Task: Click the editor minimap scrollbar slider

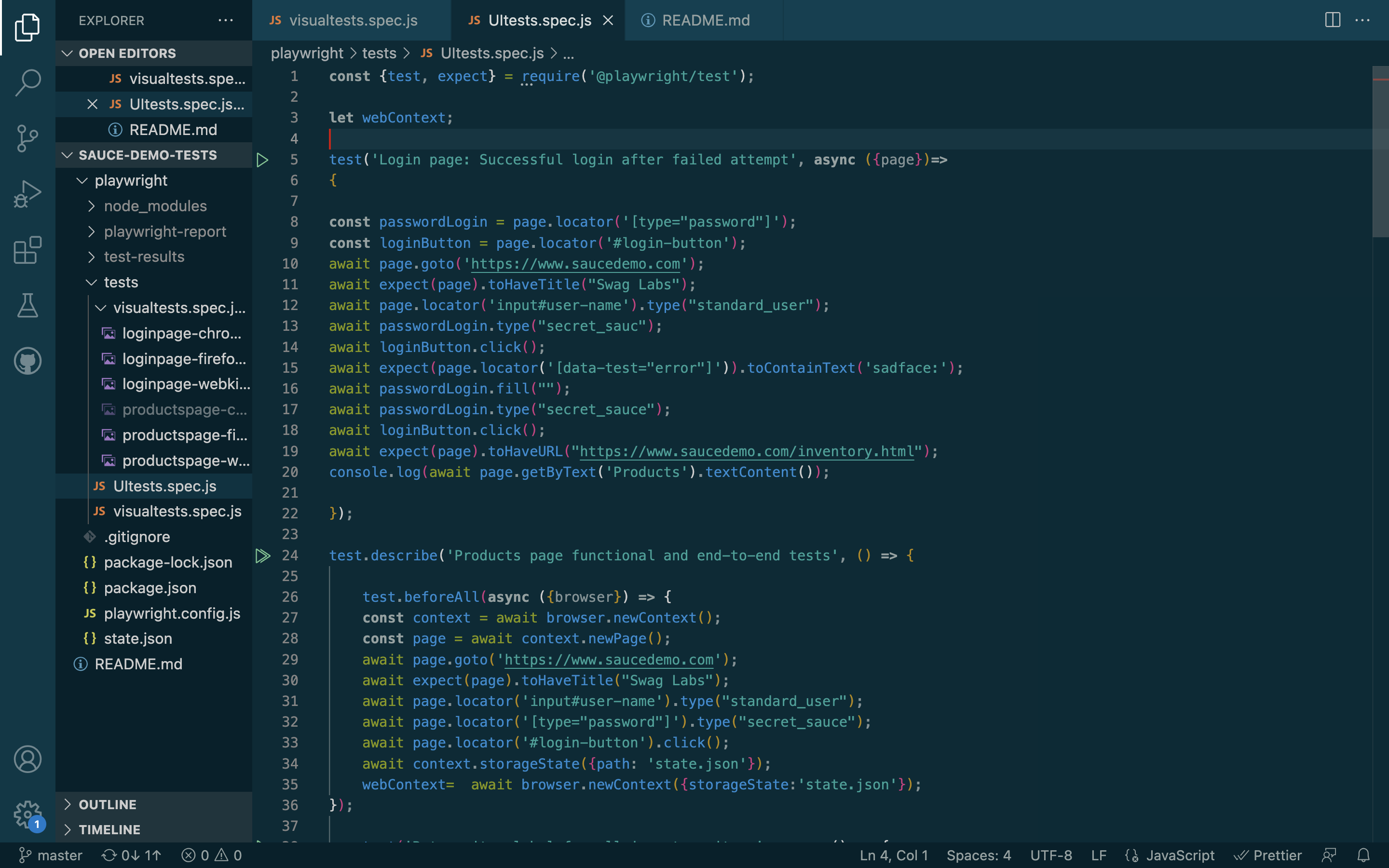Action: click(x=1380, y=152)
